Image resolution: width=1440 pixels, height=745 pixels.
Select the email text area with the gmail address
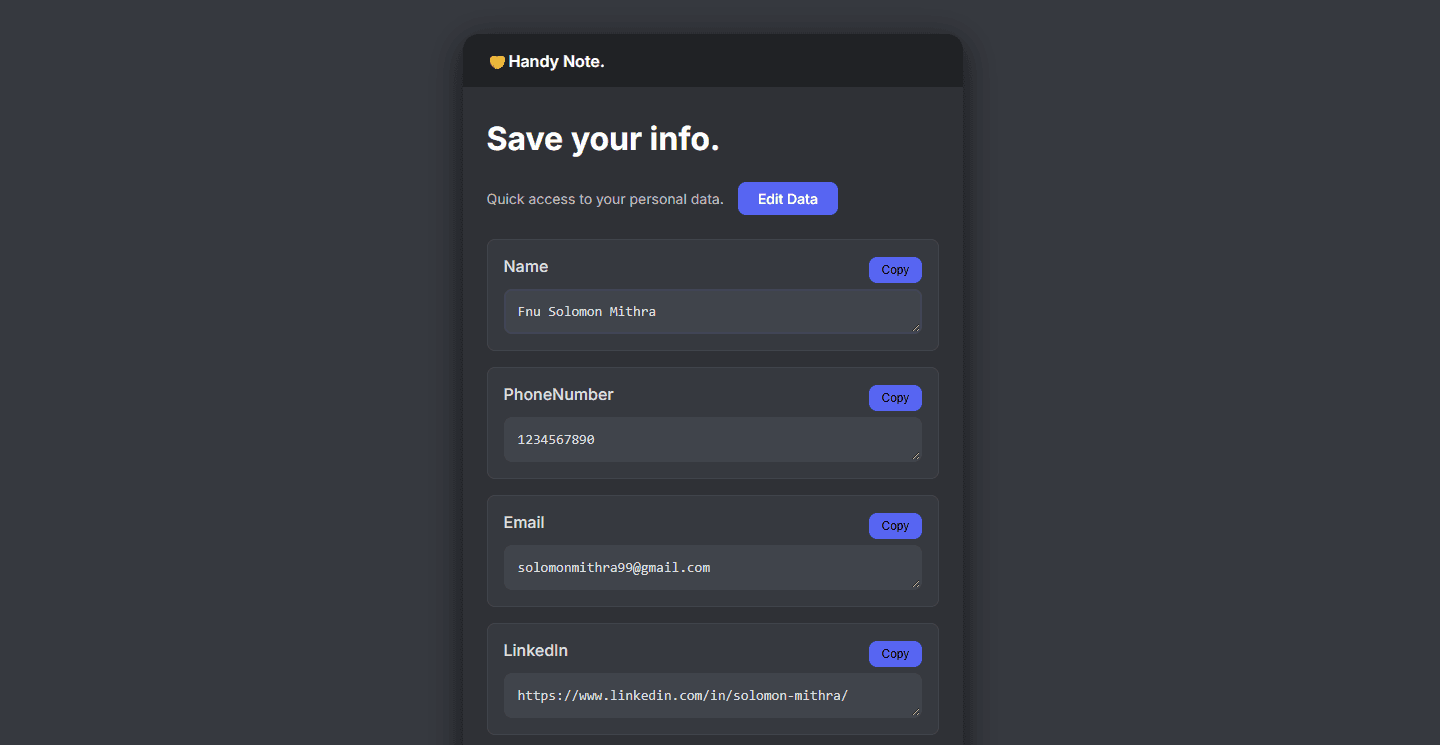[x=712, y=568]
